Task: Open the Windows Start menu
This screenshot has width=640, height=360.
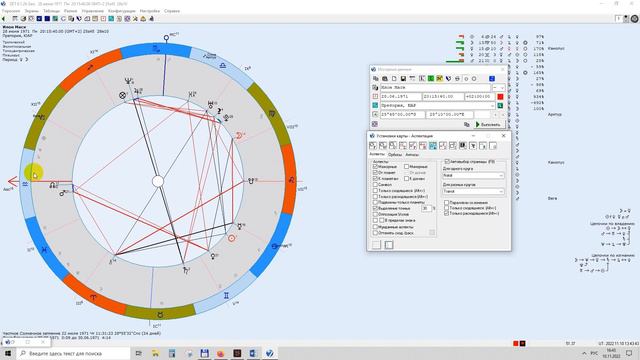Action: point(8,353)
